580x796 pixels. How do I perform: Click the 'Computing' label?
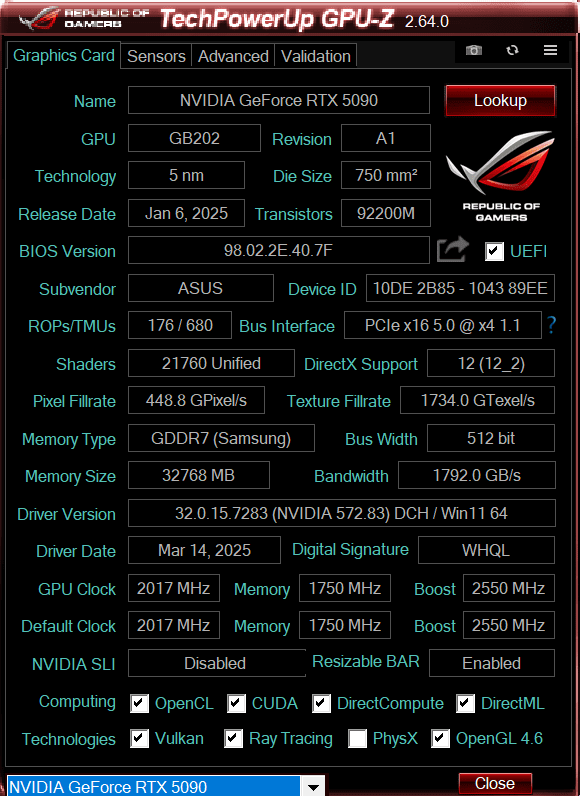pos(77,701)
